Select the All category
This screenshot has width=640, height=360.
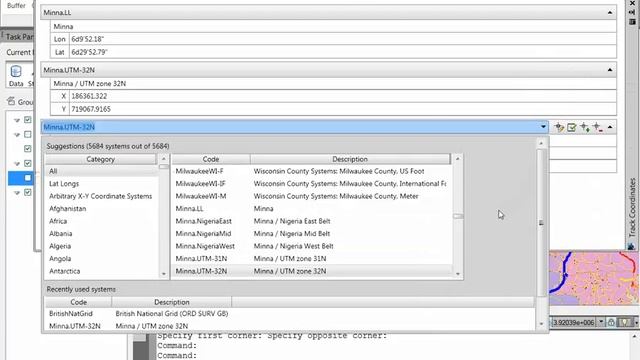pyautogui.click(x=101, y=171)
